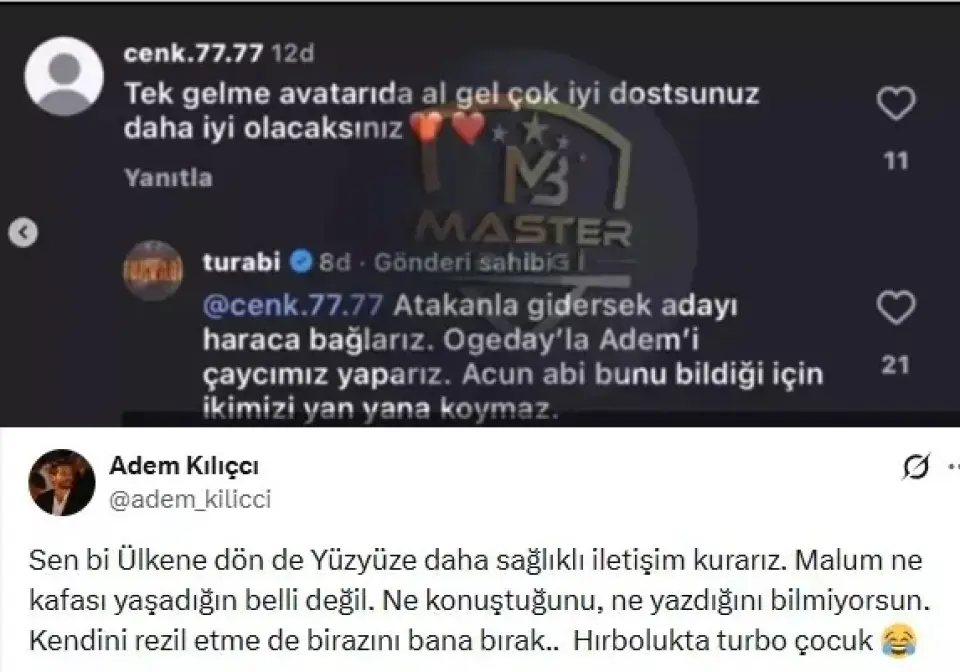The image size is (960, 672).
Task: Like turabi's reply with the heart icon
Action: tap(896, 307)
